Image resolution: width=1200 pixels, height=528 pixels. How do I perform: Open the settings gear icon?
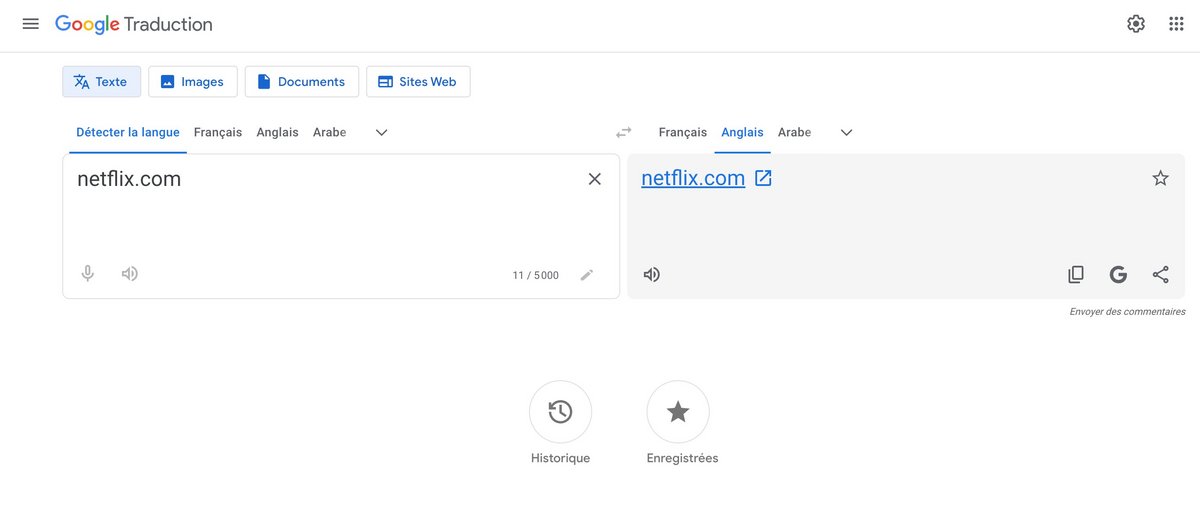point(1136,24)
